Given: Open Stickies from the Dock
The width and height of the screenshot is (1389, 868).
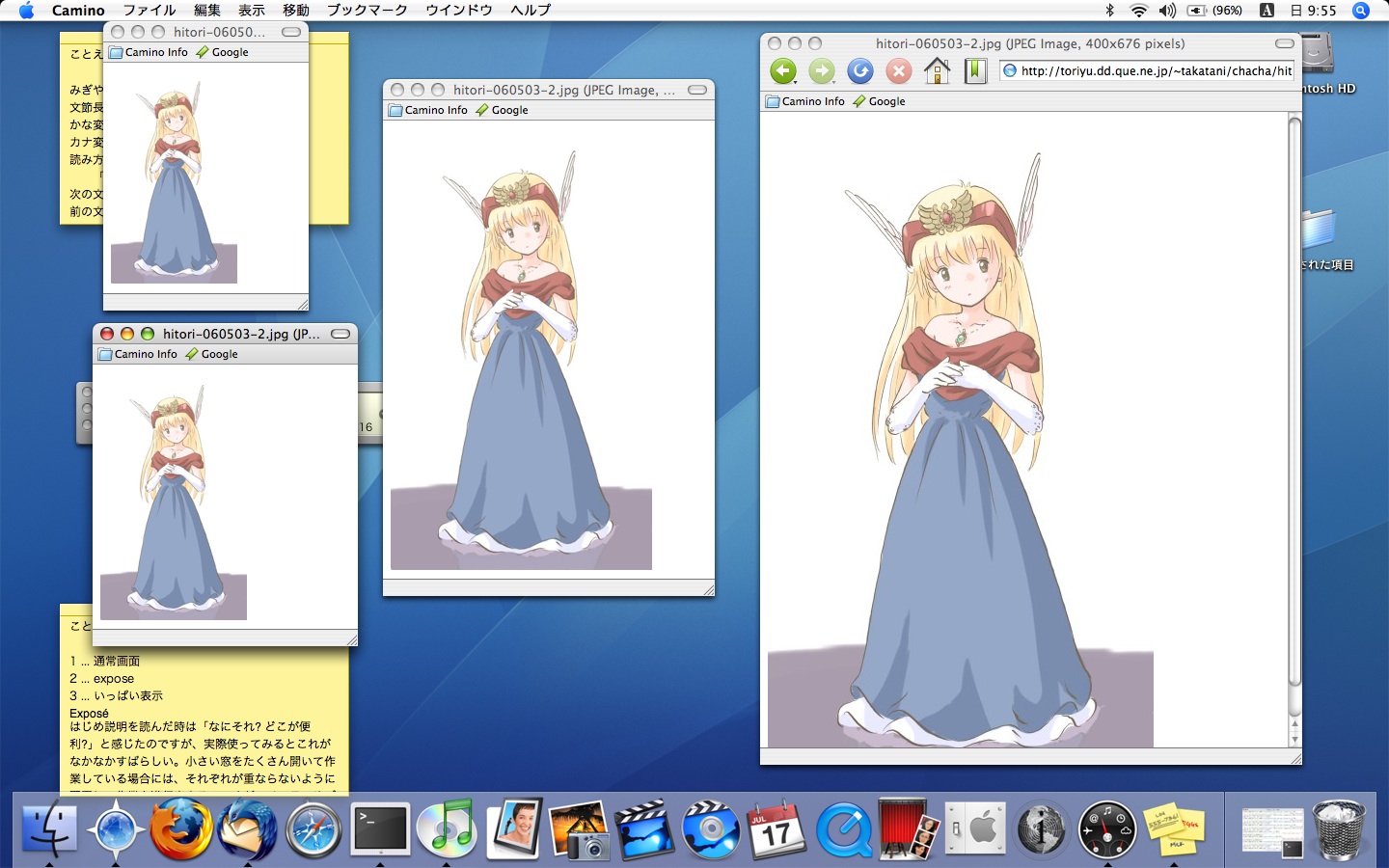Looking at the screenshot, I should coord(1174,829).
